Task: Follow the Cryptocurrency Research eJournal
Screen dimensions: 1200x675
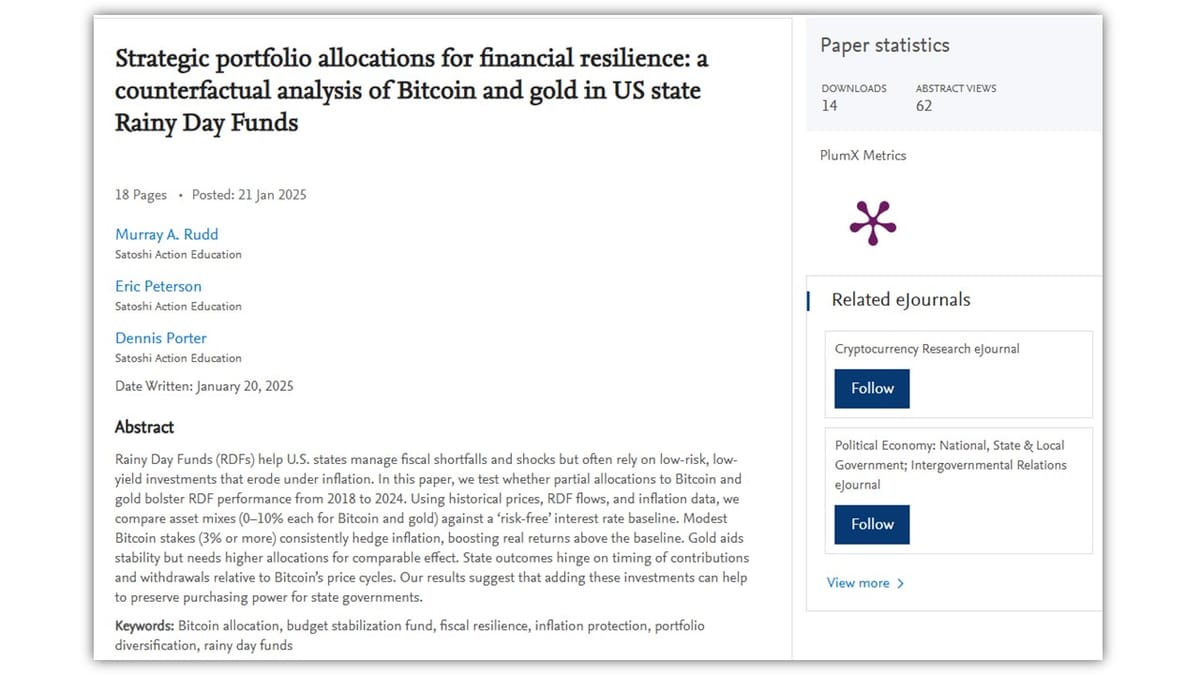Action: pos(872,388)
